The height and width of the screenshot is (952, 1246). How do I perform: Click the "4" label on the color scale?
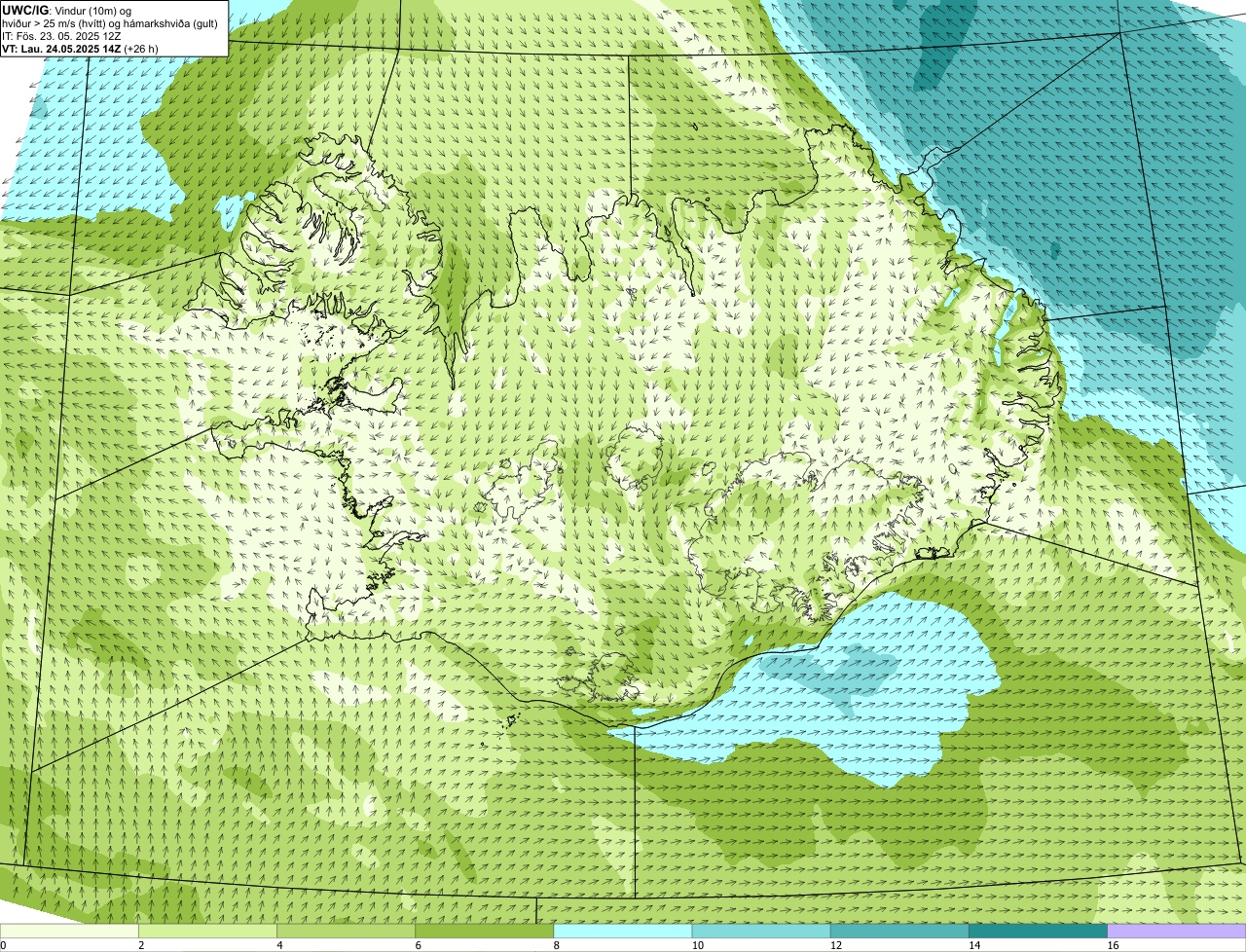pyautogui.click(x=279, y=945)
